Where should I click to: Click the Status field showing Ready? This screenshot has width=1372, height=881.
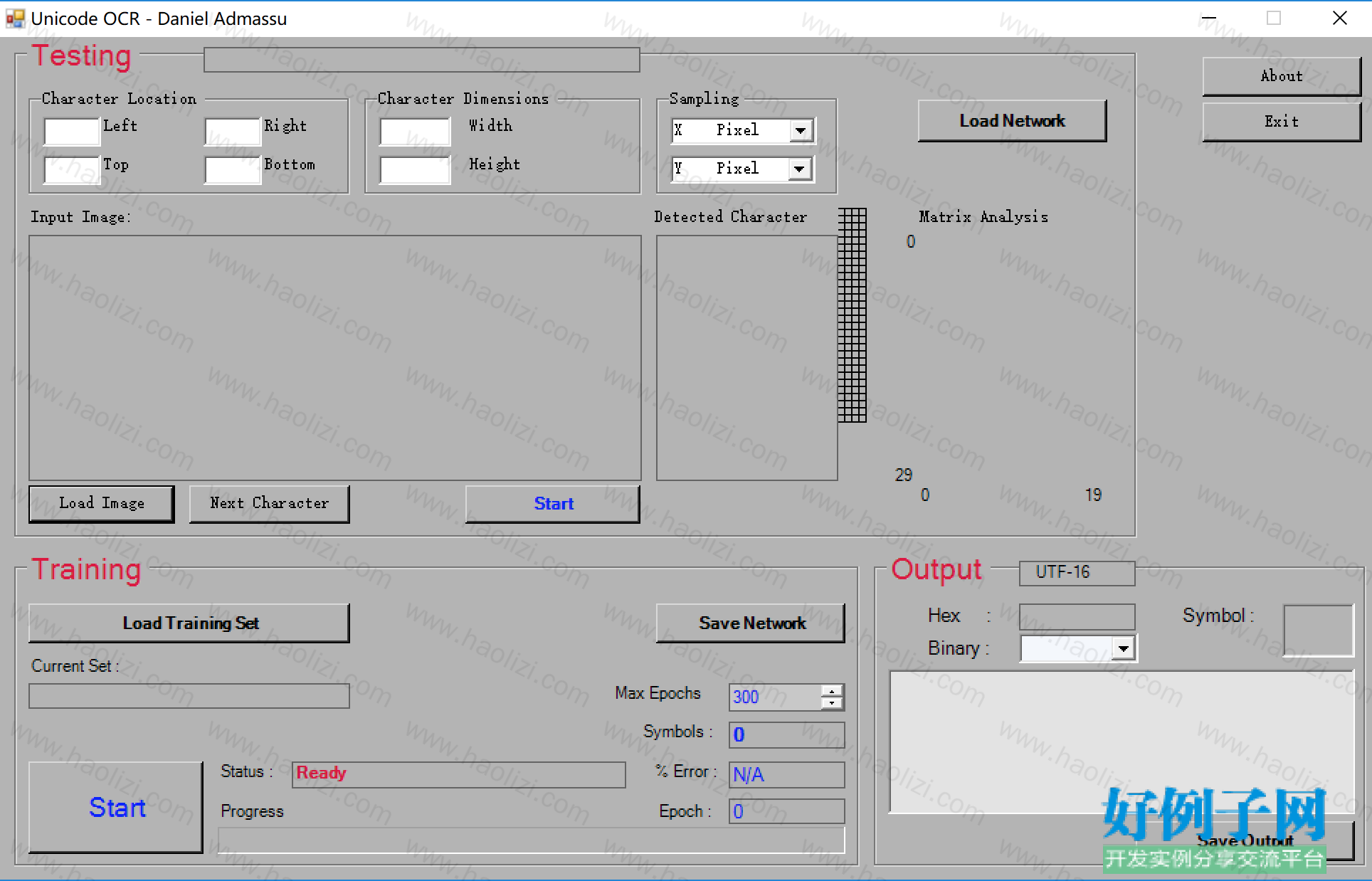pyautogui.click(x=459, y=774)
